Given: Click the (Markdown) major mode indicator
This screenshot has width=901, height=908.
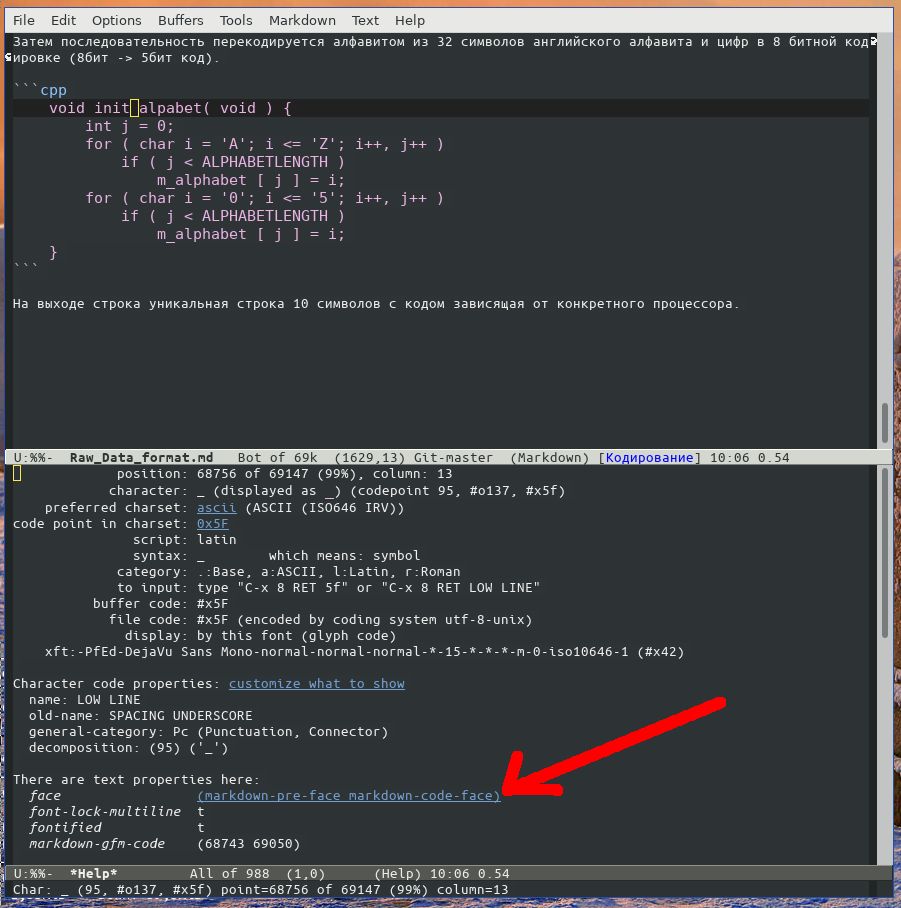Looking at the screenshot, I should tap(550, 457).
